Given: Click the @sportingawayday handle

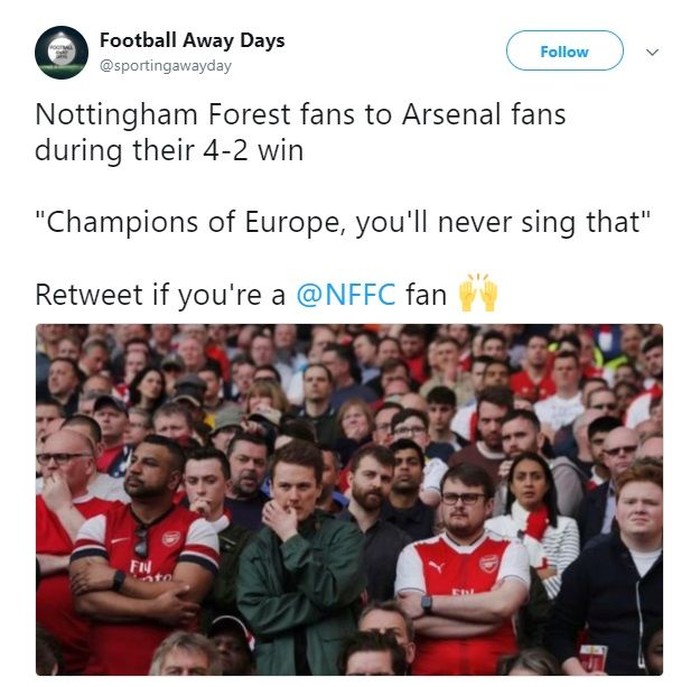Looking at the screenshot, I should pyautogui.click(x=165, y=66).
